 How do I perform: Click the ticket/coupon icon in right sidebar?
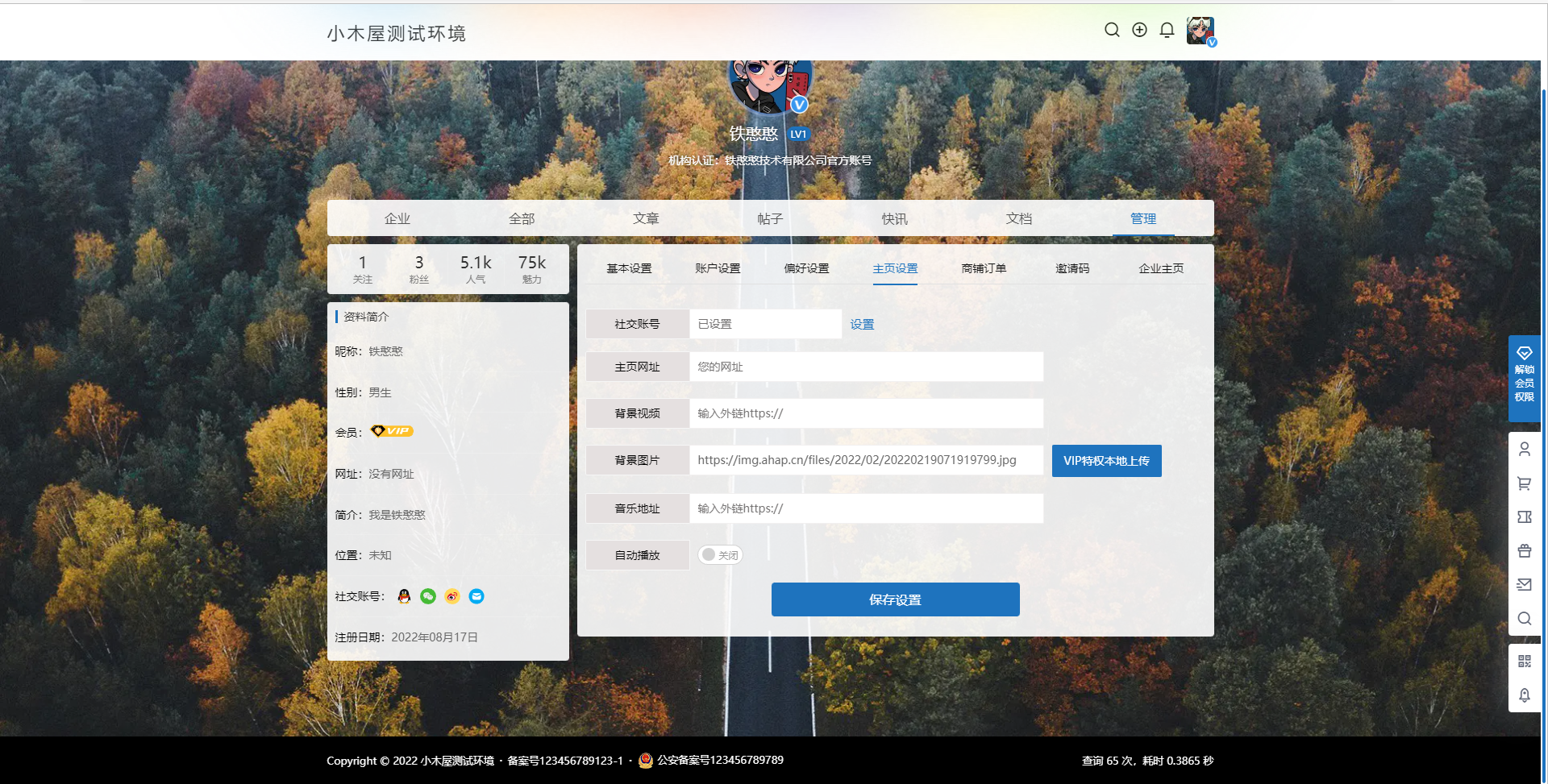(x=1525, y=516)
